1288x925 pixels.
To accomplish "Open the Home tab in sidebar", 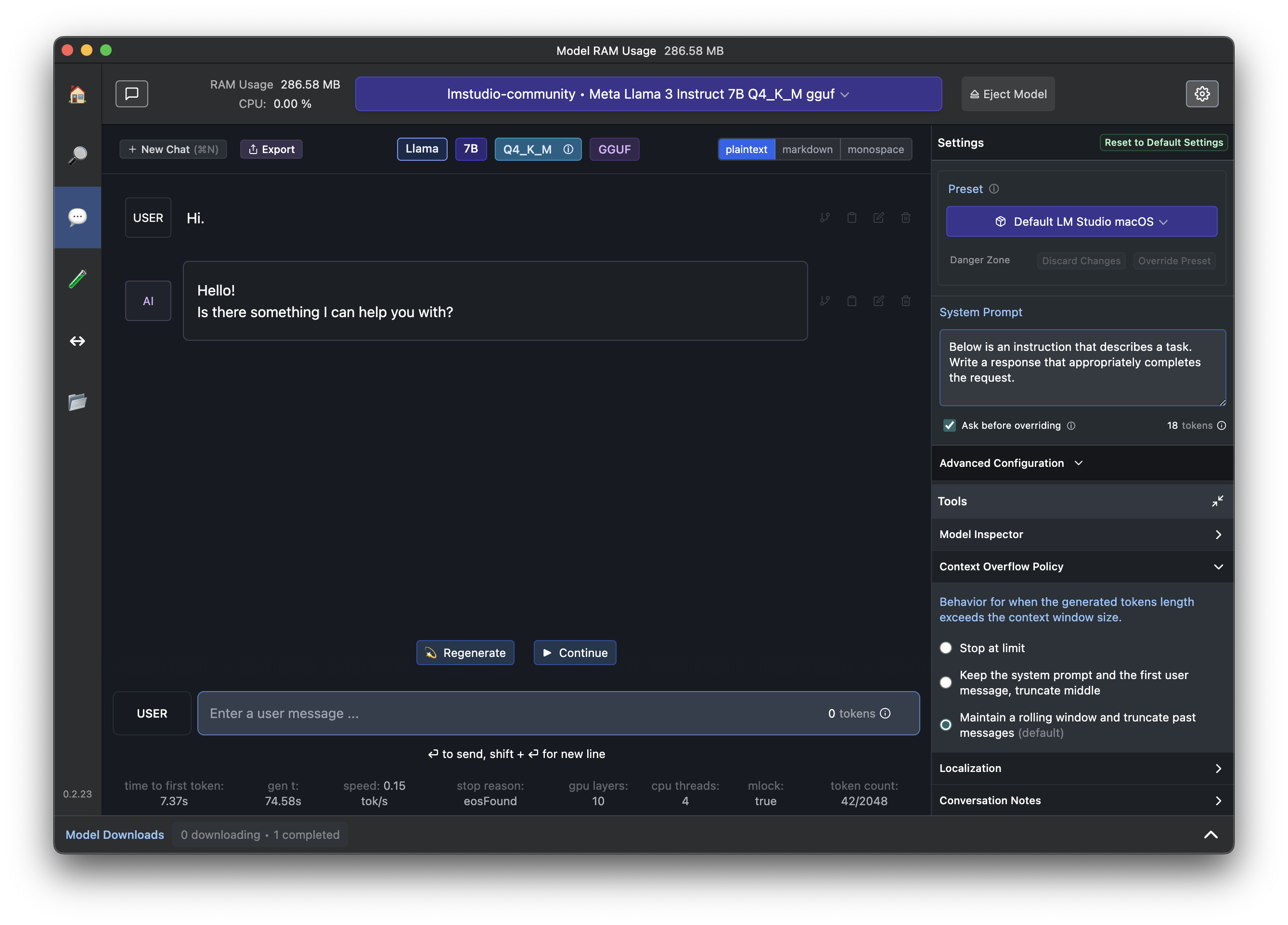I will click(x=77, y=94).
